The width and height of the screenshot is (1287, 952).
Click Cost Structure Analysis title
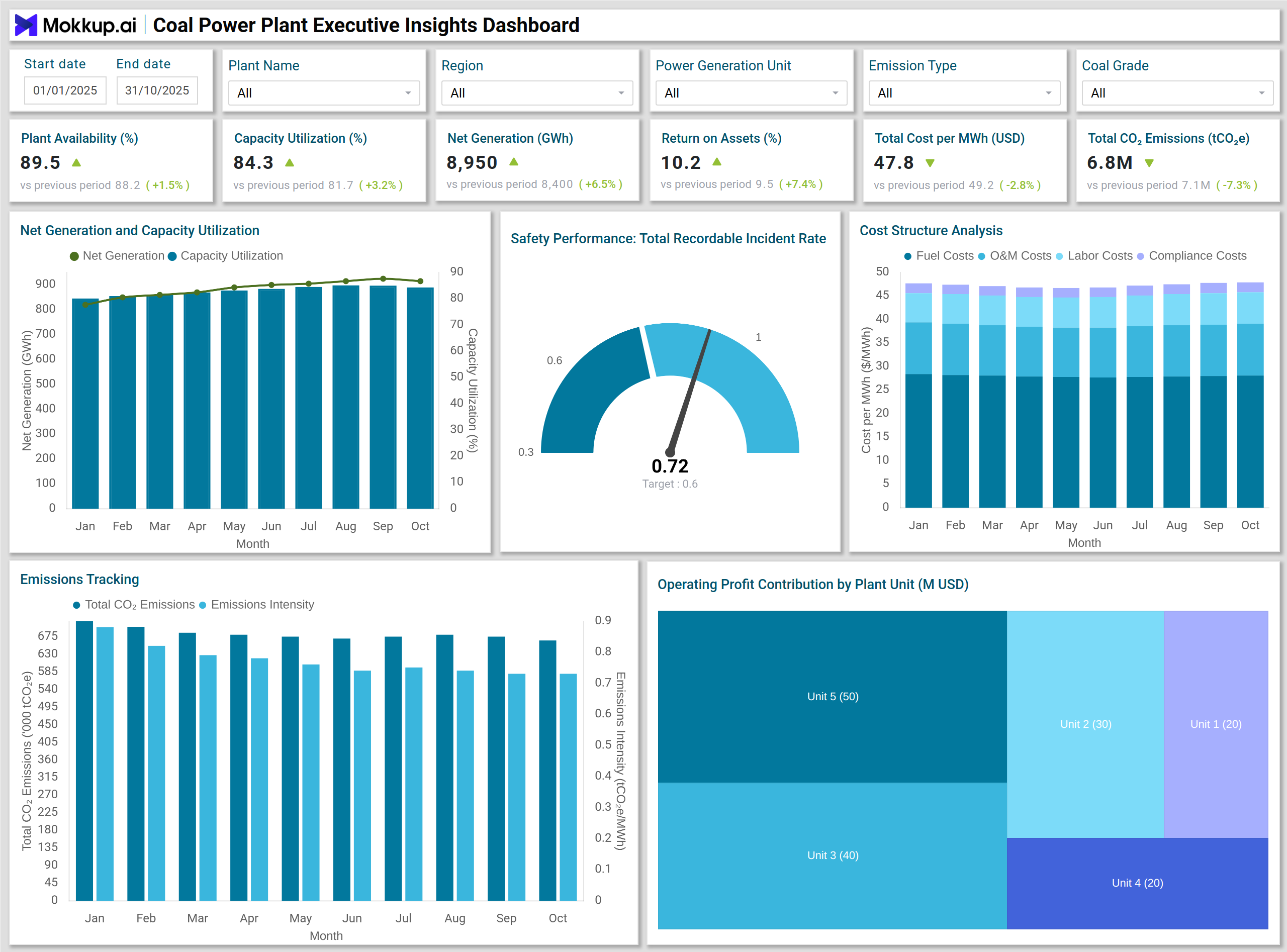[x=931, y=231]
